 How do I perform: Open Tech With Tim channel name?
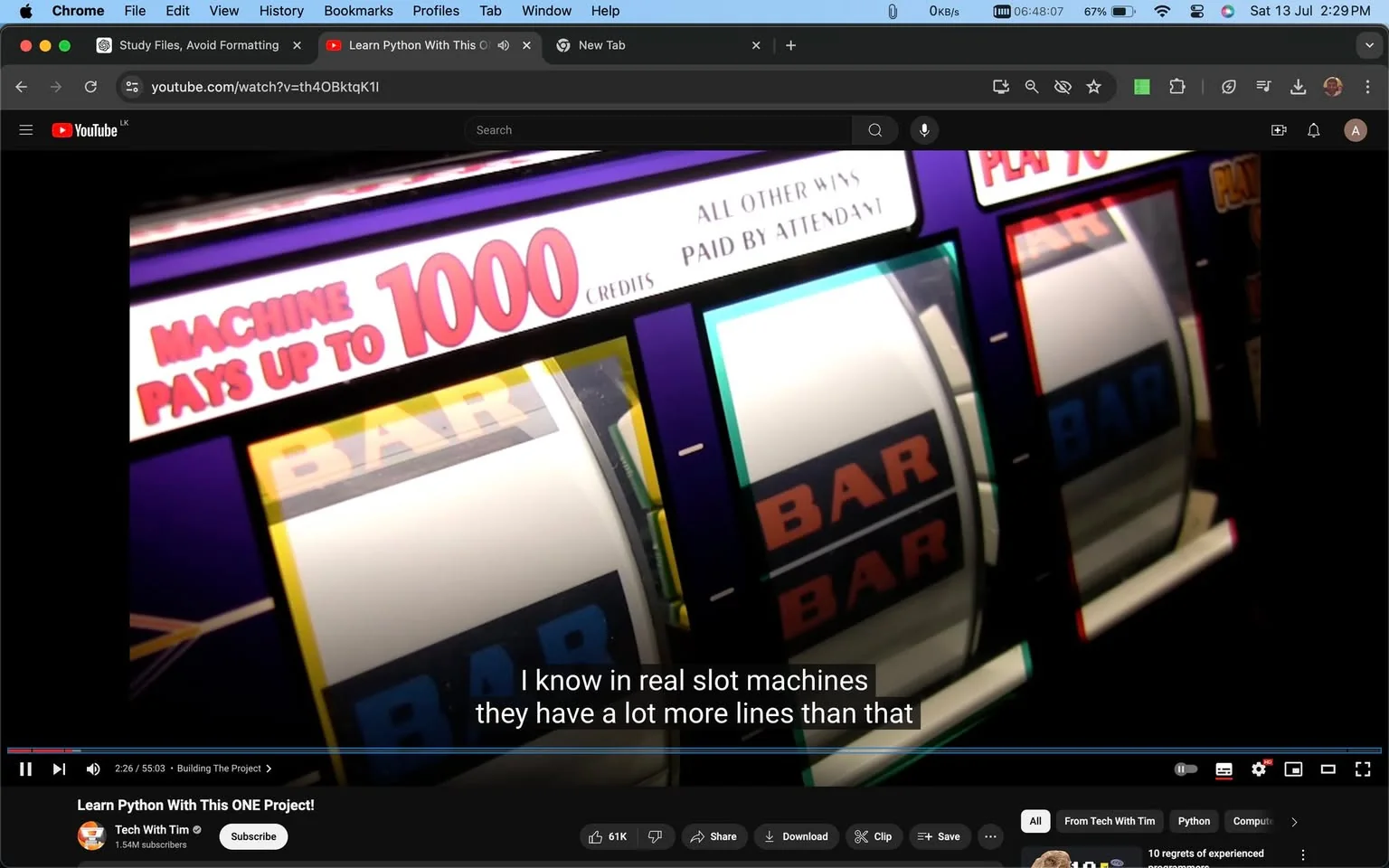[152, 829]
